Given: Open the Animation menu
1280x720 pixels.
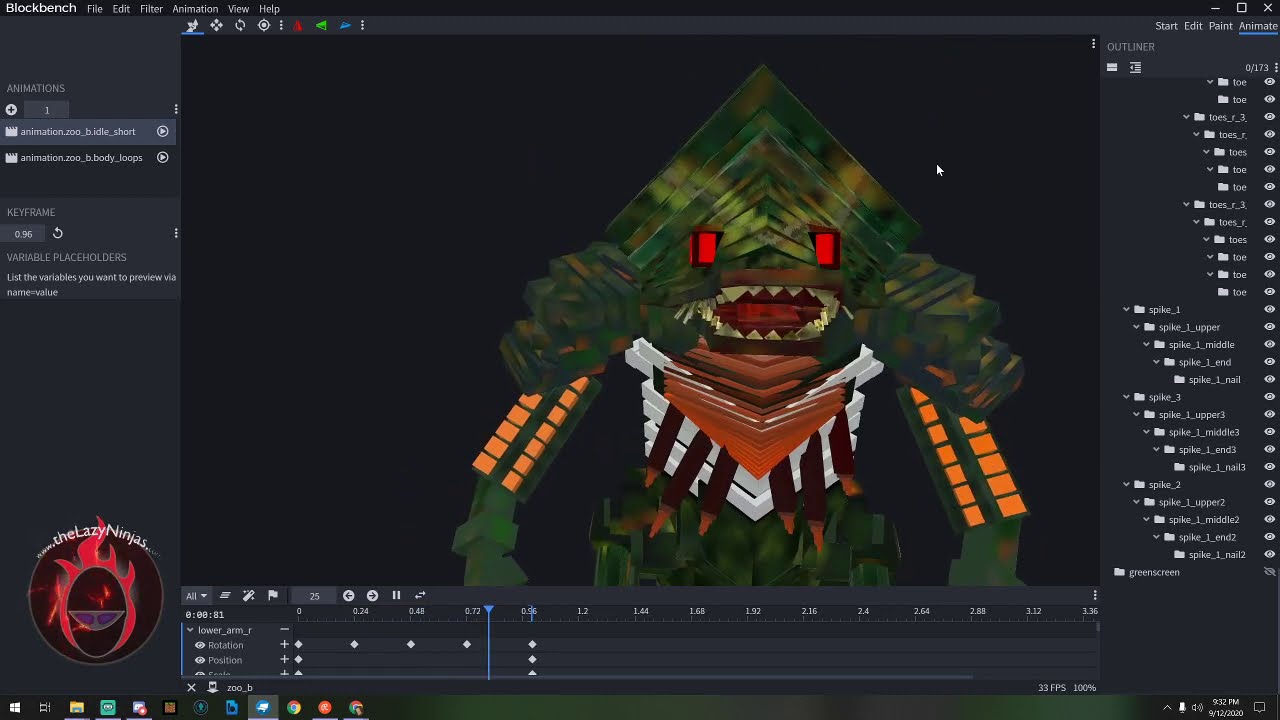Looking at the screenshot, I should 195,9.
